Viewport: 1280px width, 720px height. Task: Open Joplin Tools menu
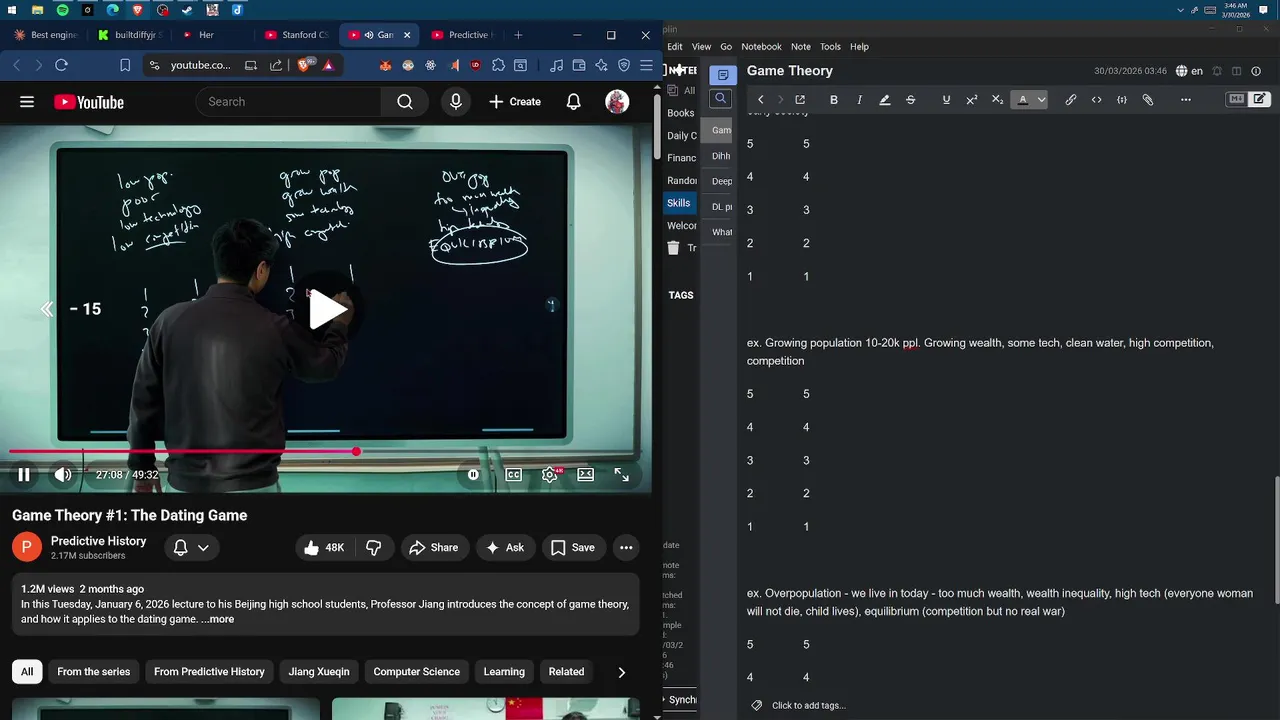tap(830, 46)
